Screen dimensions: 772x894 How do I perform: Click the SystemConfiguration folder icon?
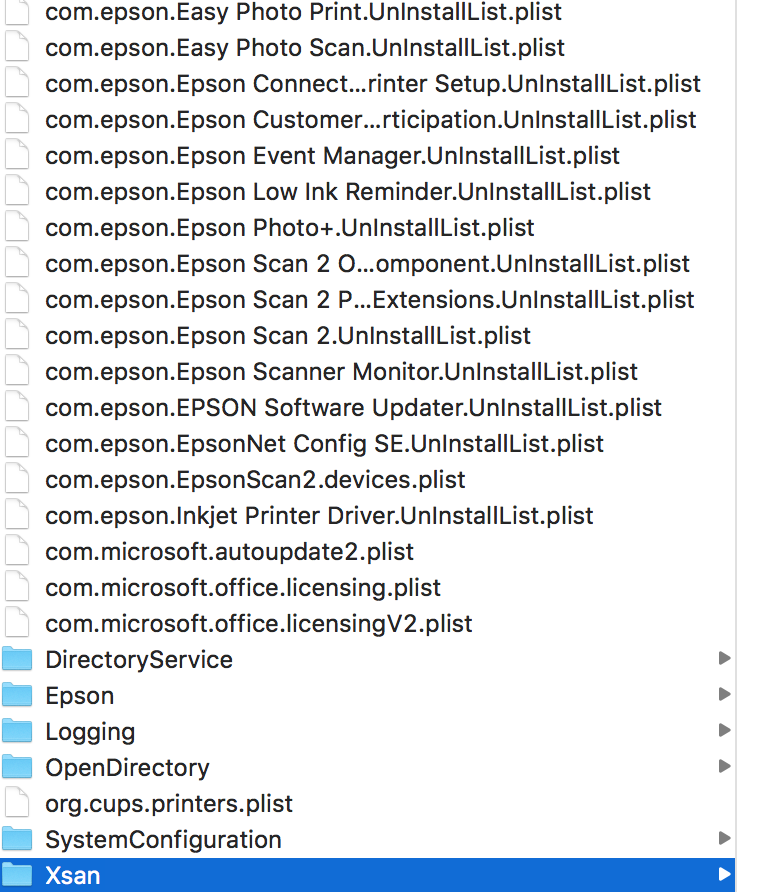click(x=17, y=840)
